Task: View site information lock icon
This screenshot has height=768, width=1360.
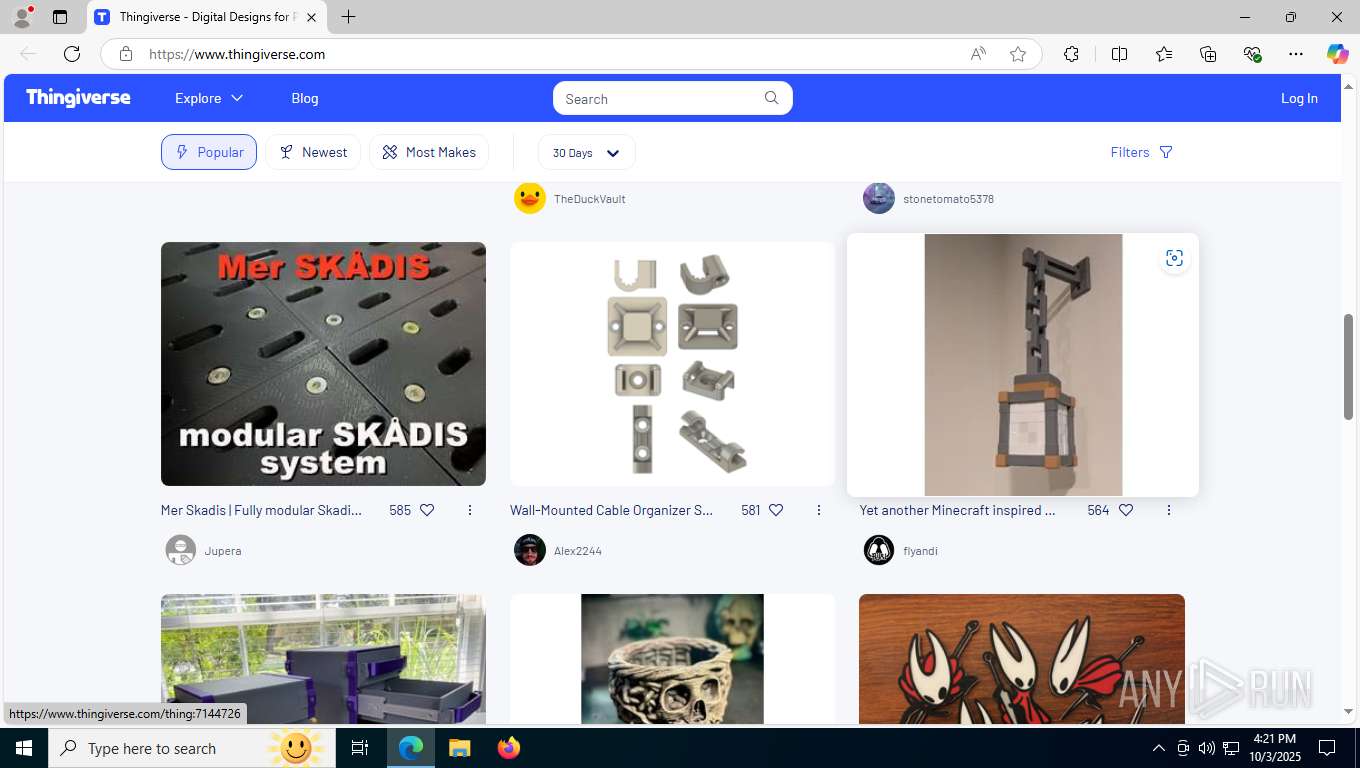Action: (126, 54)
